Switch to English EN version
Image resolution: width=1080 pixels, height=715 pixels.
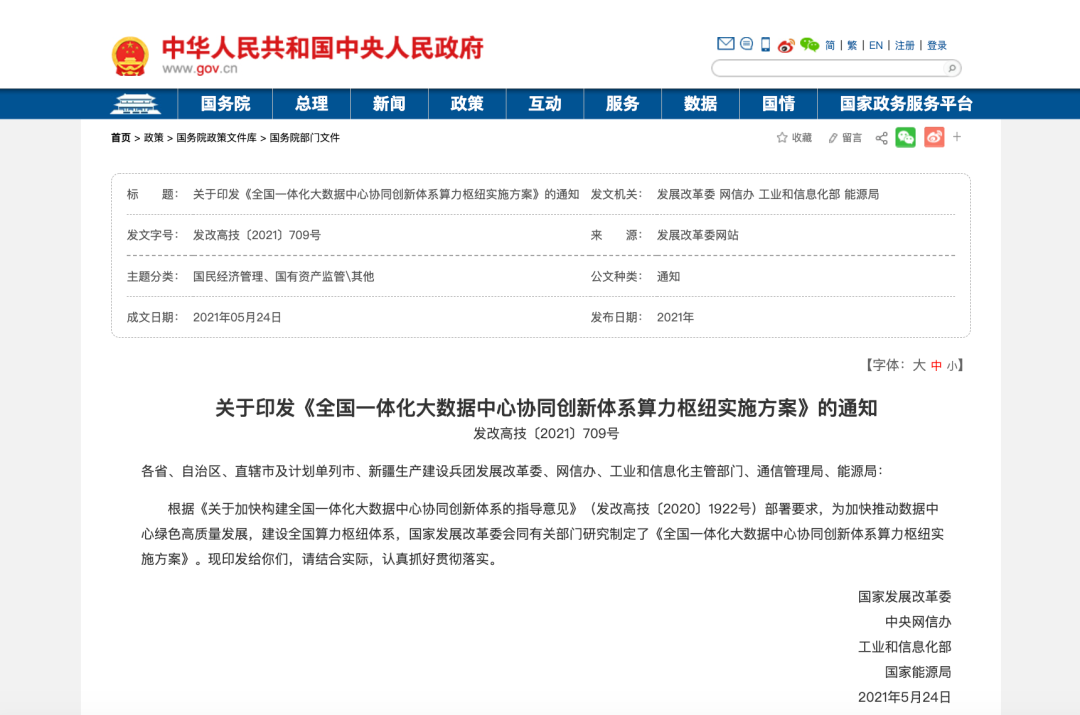(875, 45)
